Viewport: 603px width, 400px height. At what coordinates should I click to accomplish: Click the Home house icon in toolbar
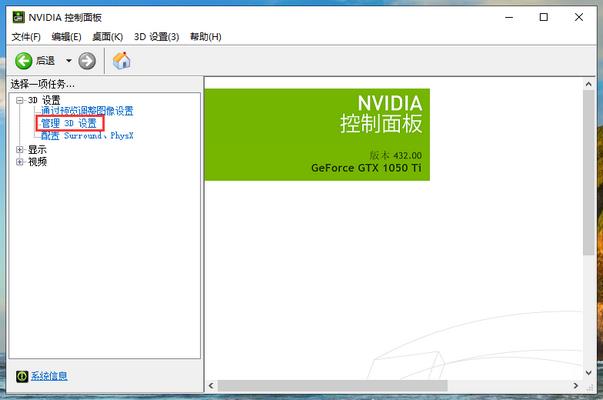[x=122, y=61]
